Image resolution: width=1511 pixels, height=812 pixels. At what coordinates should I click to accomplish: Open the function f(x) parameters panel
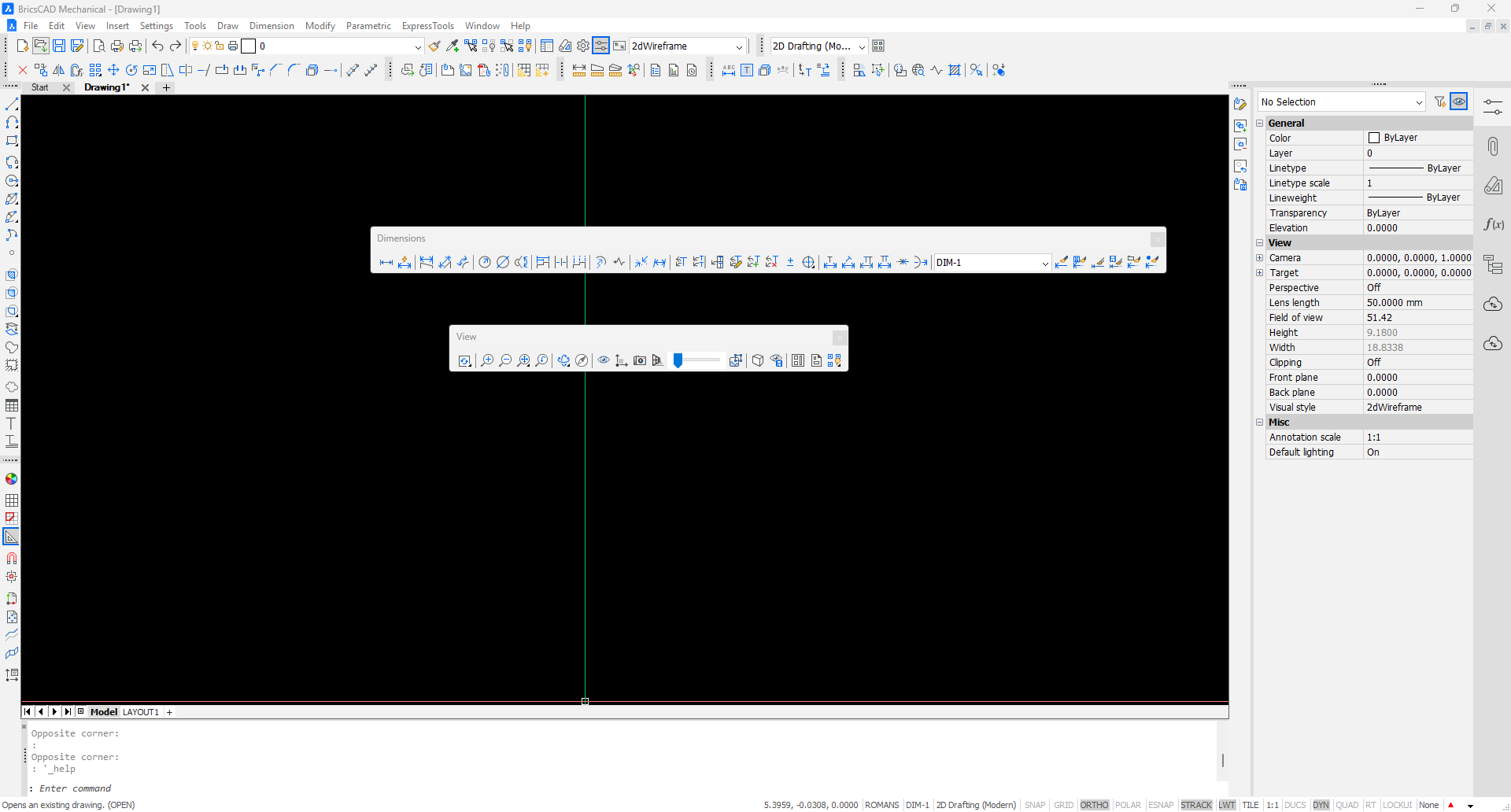tap(1493, 225)
